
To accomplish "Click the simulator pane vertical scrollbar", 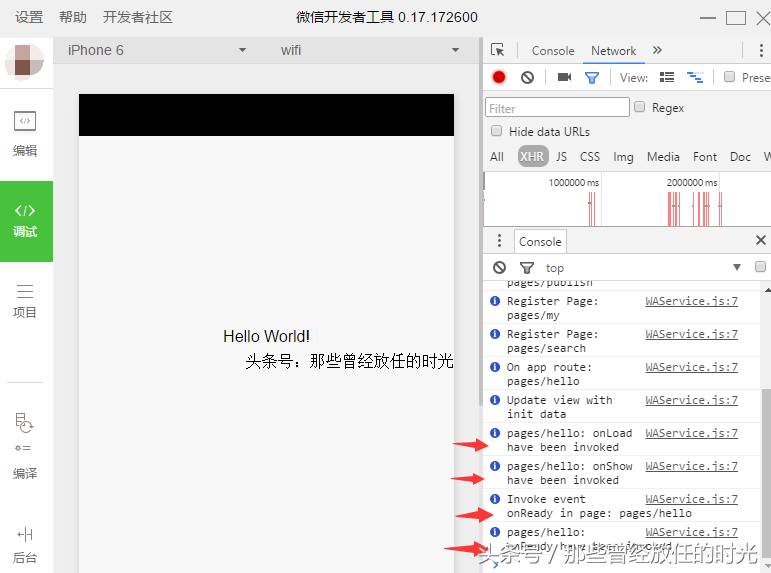I will coord(480,221).
